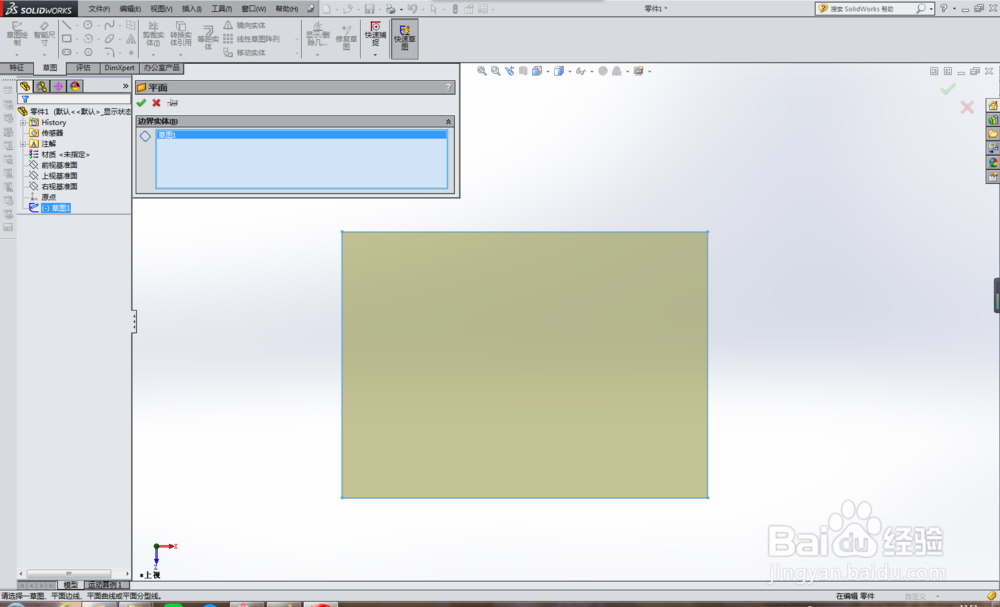This screenshot has height=607, width=1000.
Task: Confirm the plane with green checkmark in PropertyManager
Action: point(141,103)
